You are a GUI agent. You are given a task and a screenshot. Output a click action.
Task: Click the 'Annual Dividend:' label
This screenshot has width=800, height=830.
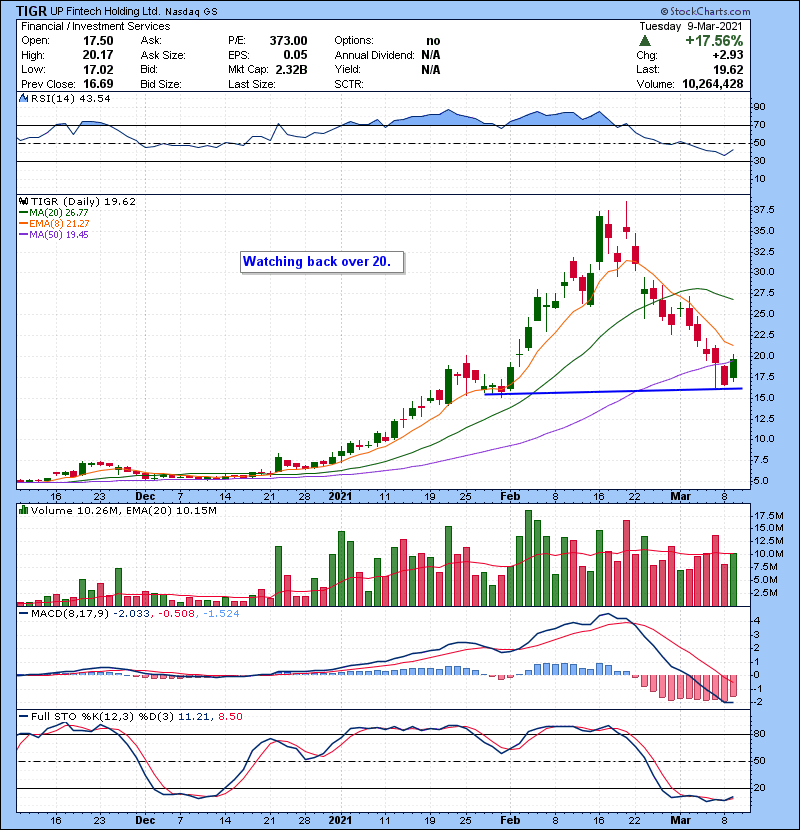tap(374, 55)
